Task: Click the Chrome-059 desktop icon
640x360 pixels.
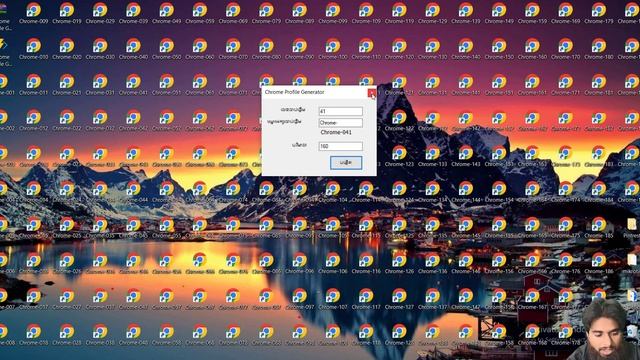Action: pyautogui.click(x=200, y=13)
